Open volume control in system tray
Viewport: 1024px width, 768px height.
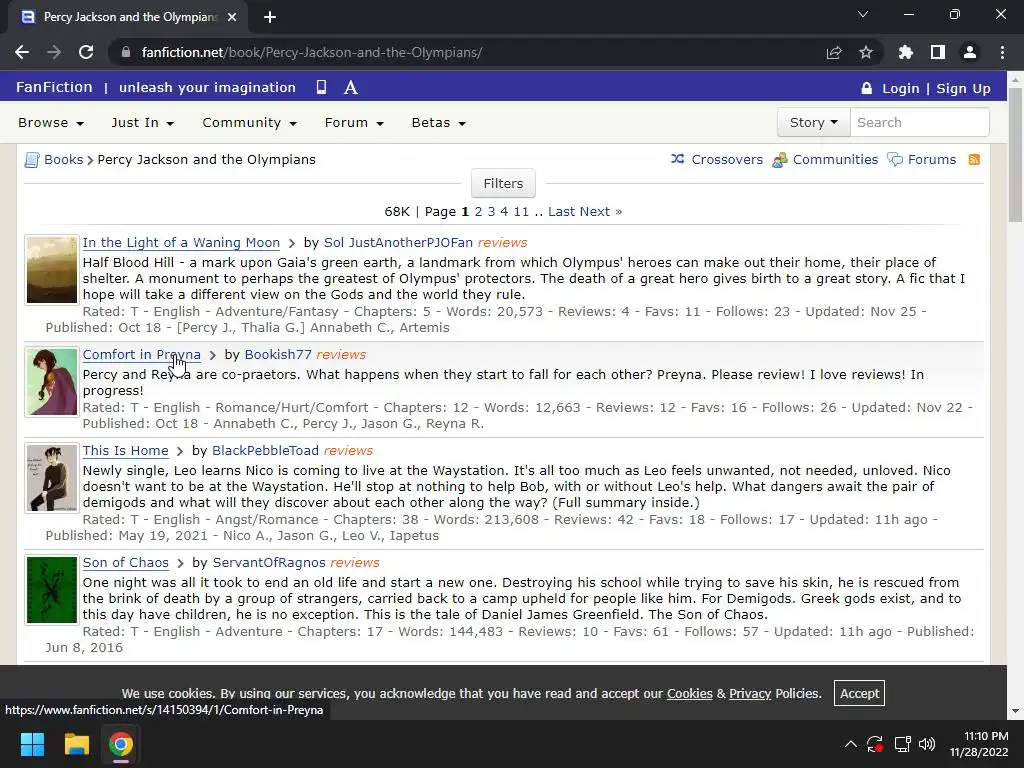927,744
